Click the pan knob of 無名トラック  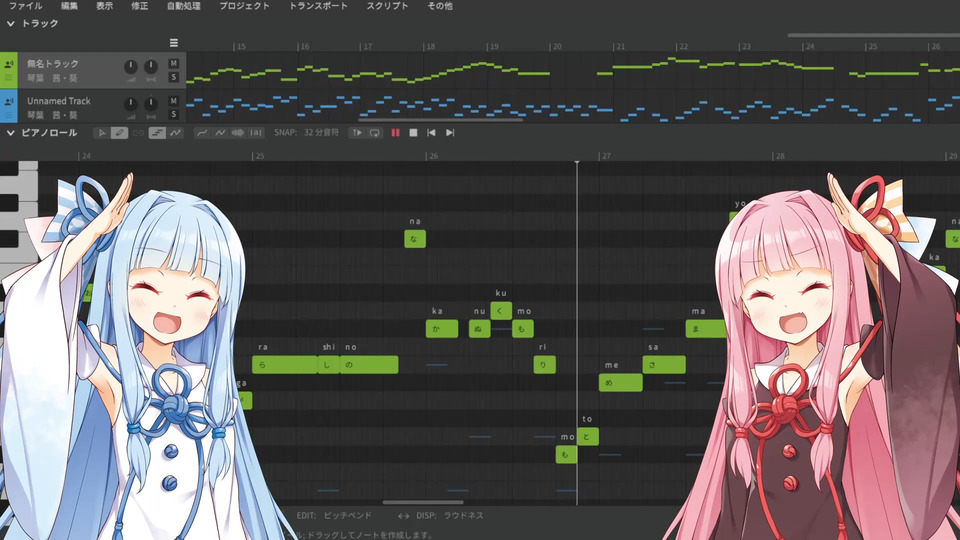(x=151, y=67)
